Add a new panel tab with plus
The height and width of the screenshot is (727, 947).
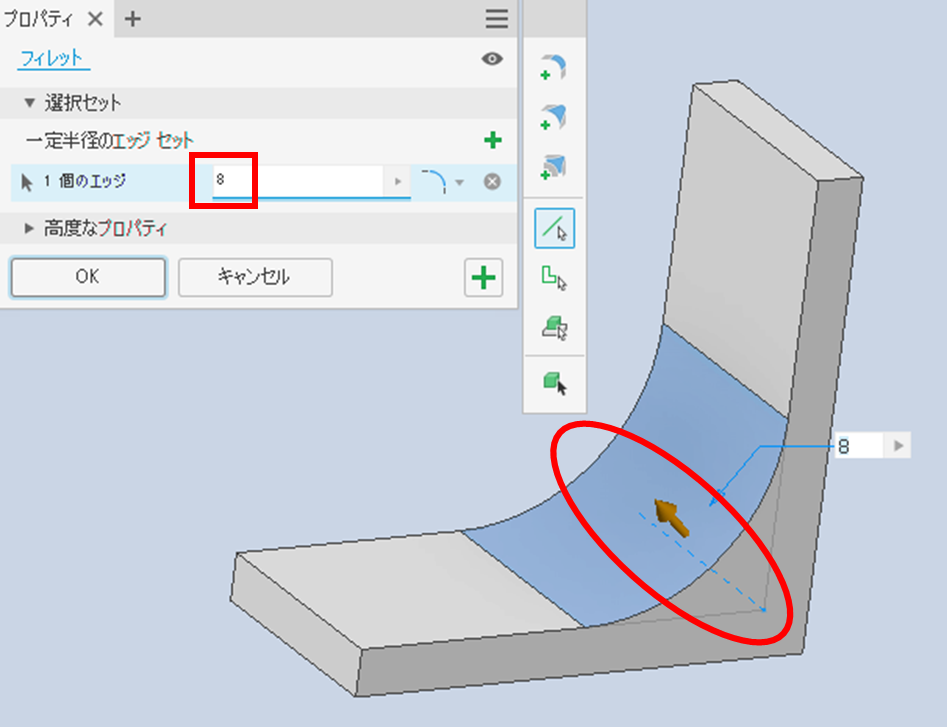(x=132, y=19)
